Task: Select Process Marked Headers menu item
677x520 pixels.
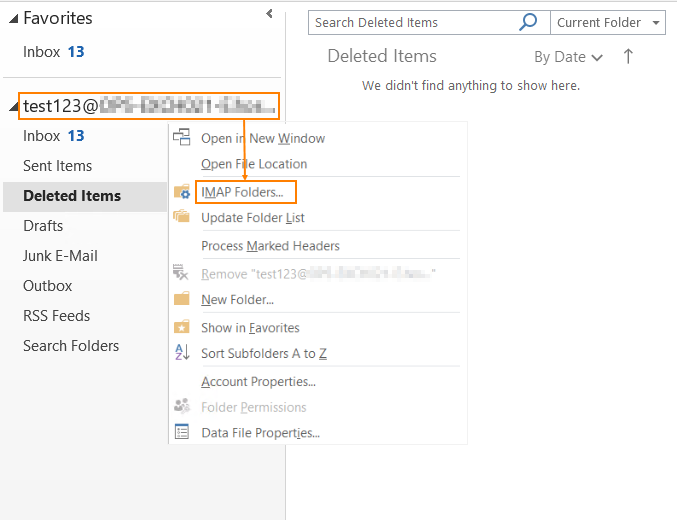Action: click(270, 245)
